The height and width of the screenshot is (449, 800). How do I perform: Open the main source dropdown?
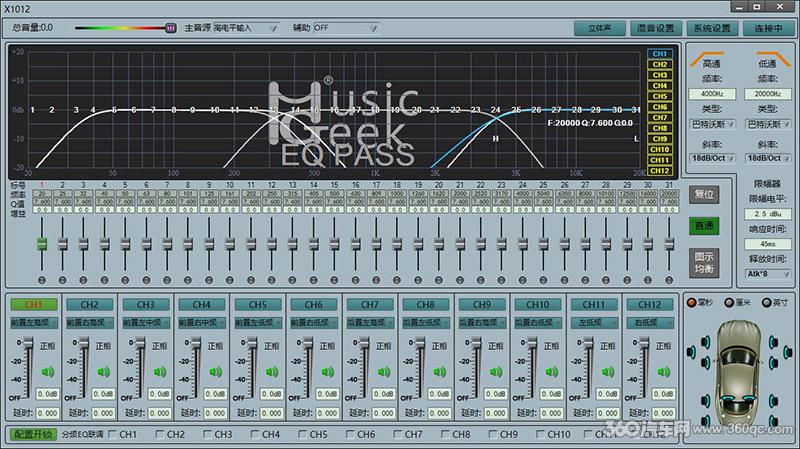coord(246,28)
